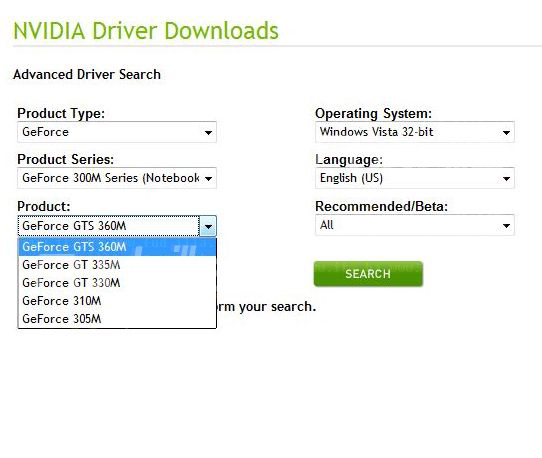This screenshot has width=542, height=458.
Task: Open the Operating System dropdown arrow
Action: pyautogui.click(x=506, y=132)
